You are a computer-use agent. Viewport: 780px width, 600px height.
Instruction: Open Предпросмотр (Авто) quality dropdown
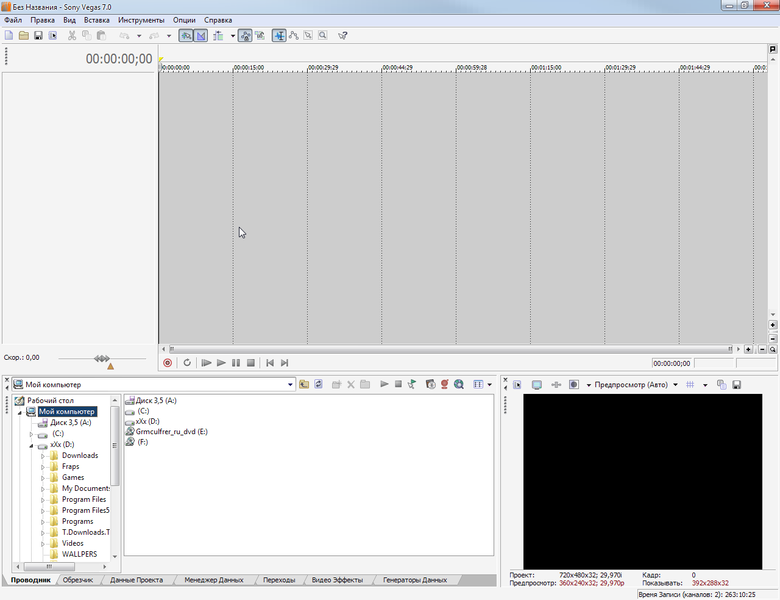[x=676, y=385]
